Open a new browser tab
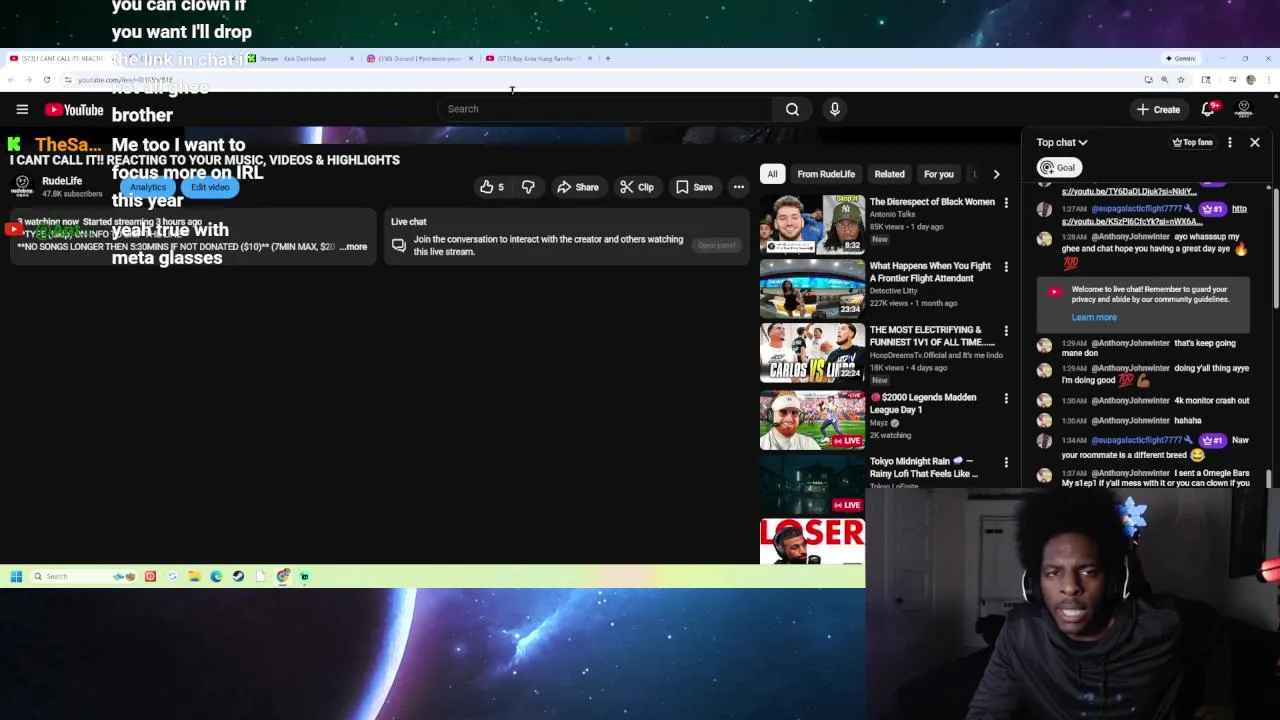 [608, 59]
